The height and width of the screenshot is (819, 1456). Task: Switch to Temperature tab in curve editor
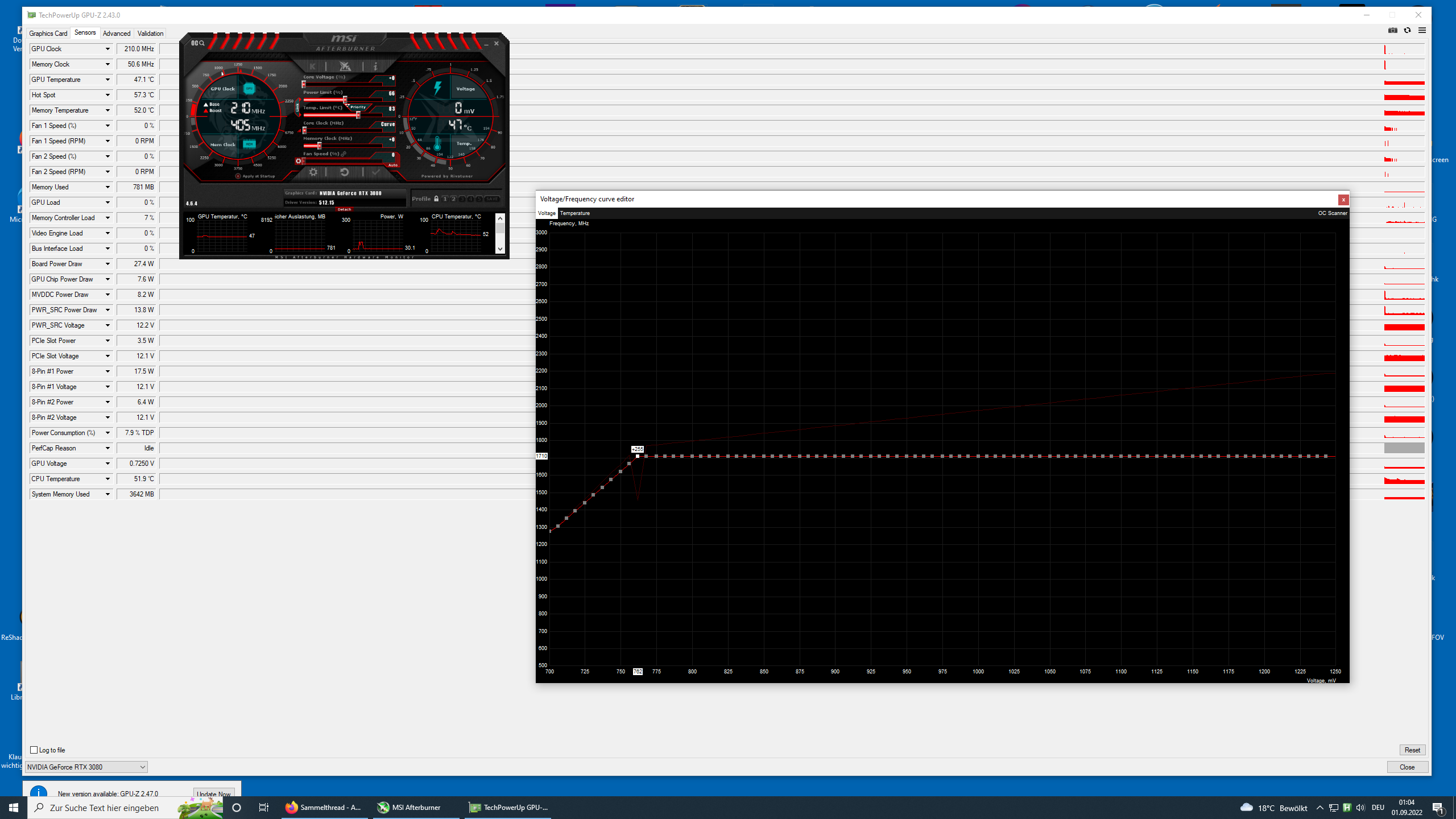point(574,213)
